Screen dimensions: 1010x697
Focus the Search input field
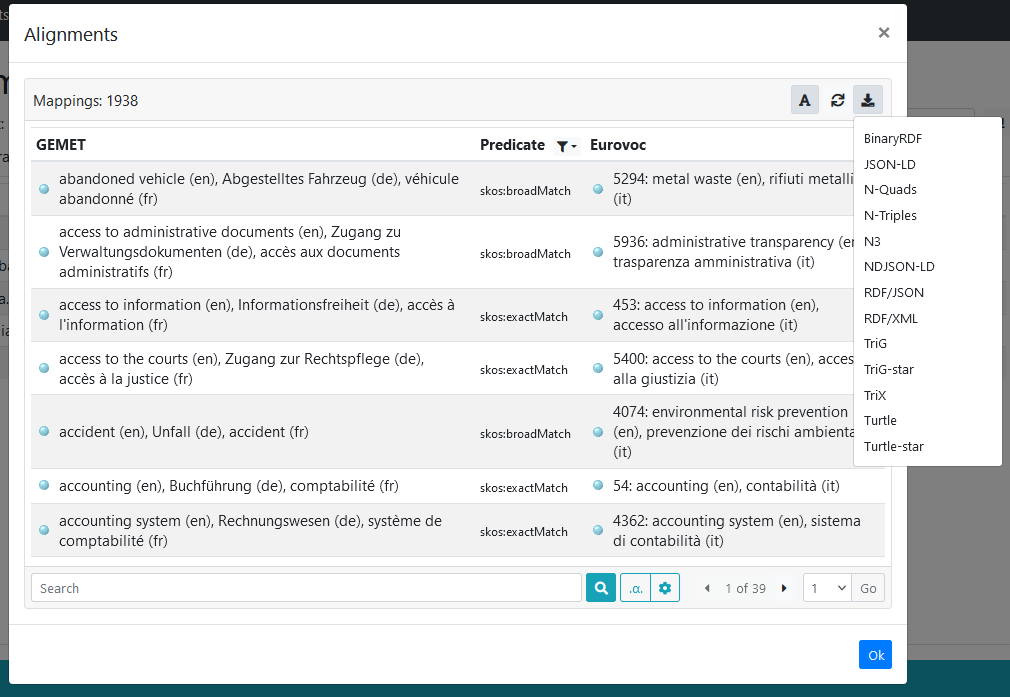tap(306, 587)
